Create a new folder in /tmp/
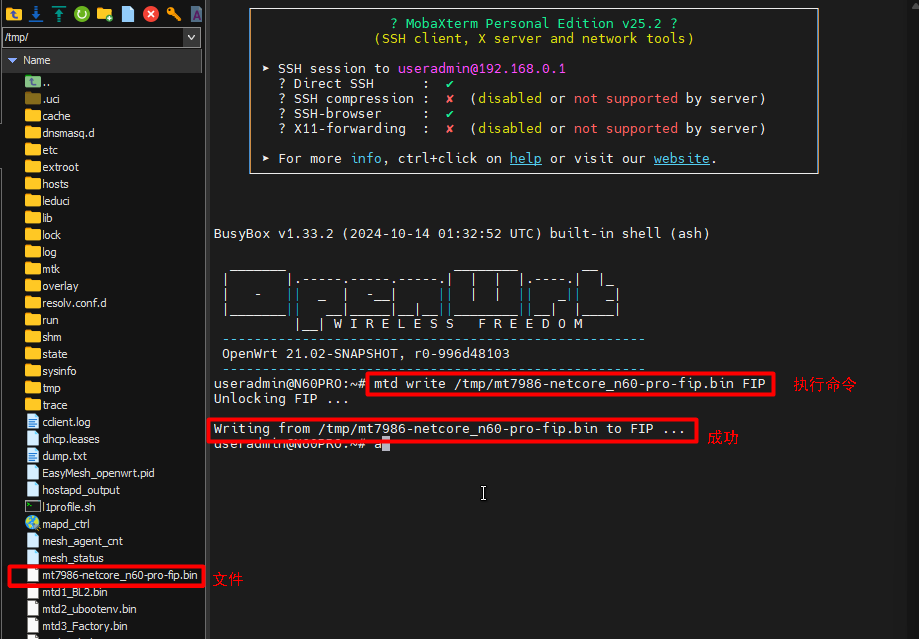919x639 pixels. pos(105,13)
